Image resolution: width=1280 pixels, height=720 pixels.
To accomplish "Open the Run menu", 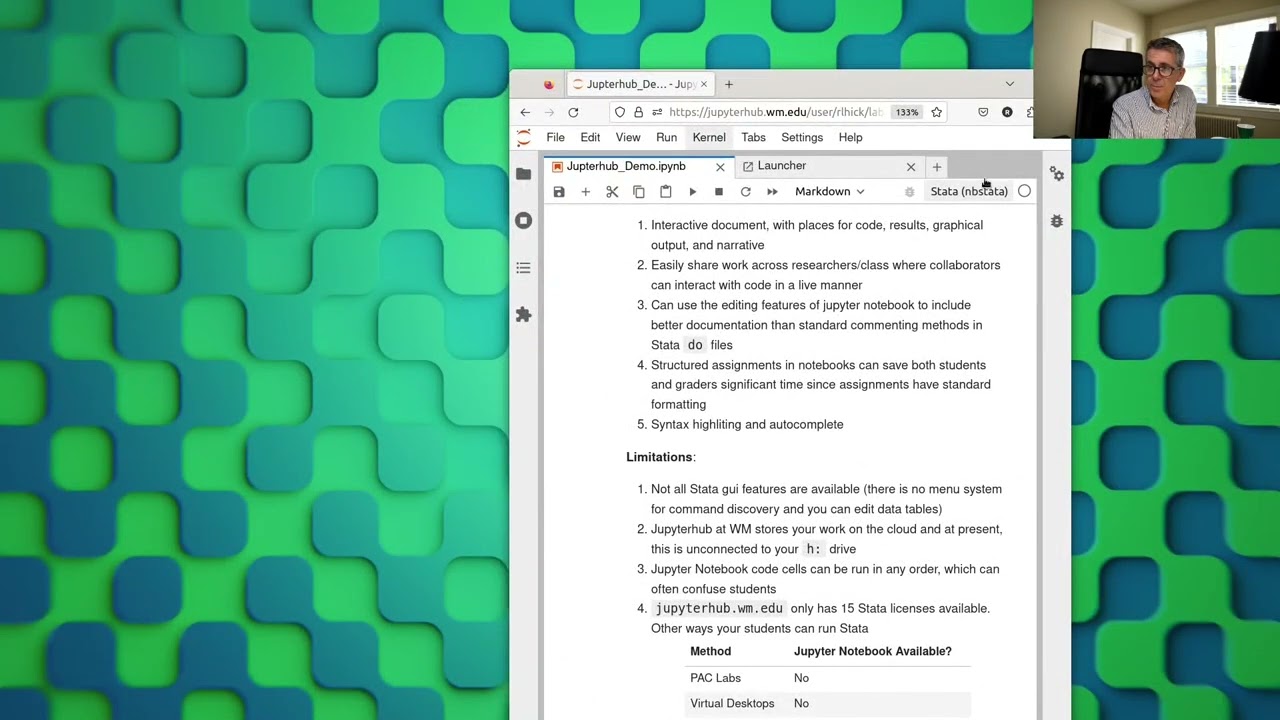I will pos(666,137).
